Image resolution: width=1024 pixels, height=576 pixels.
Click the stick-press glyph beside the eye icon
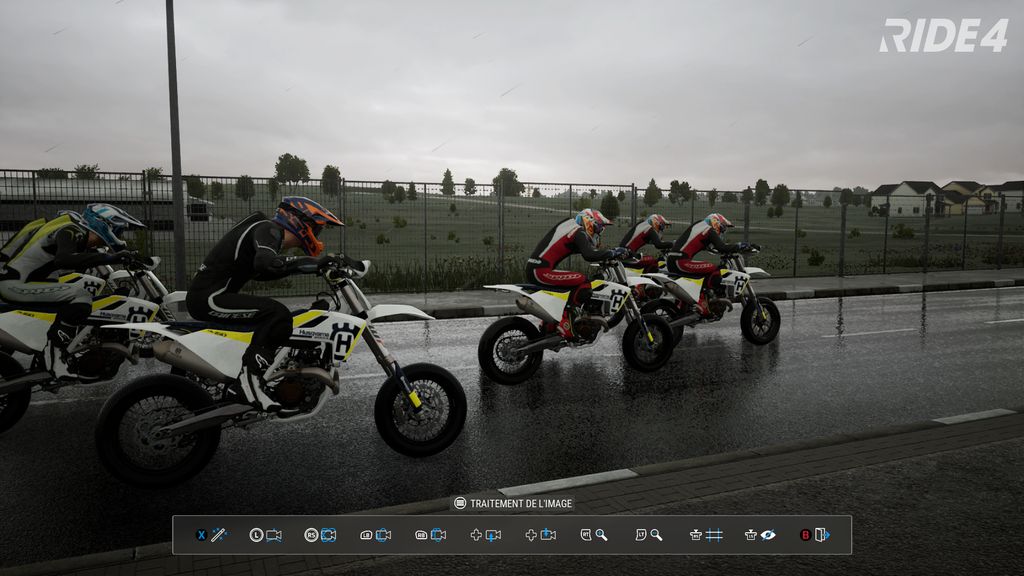pyautogui.click(x=751, y=536)
